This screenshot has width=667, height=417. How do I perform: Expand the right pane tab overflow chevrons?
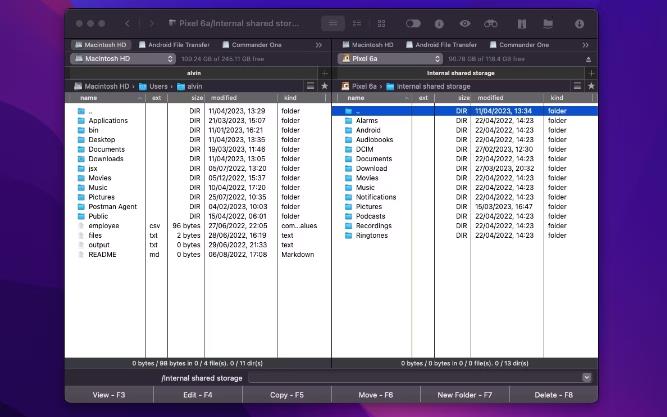585,45
